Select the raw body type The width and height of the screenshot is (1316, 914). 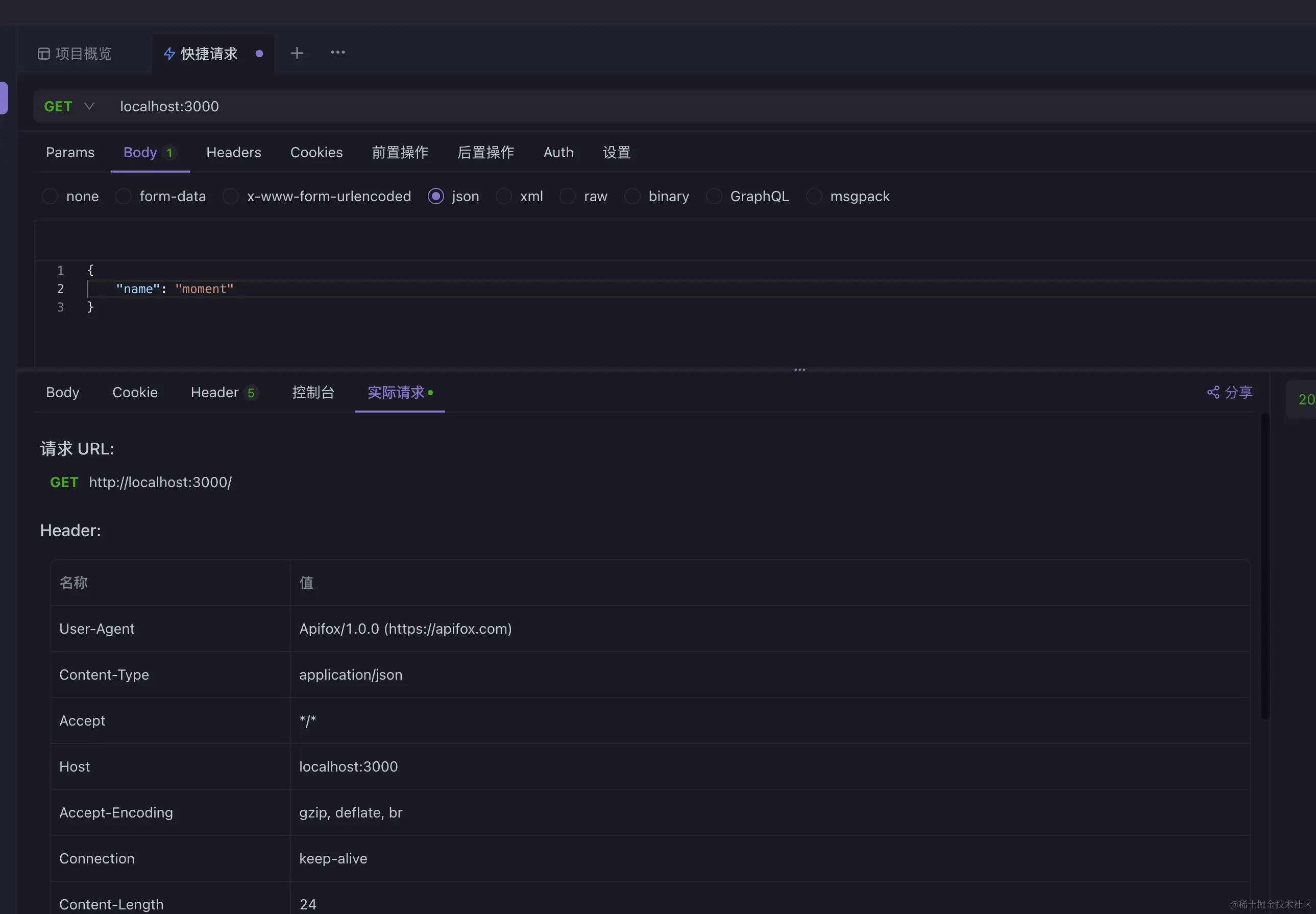(x=583, y=197)
